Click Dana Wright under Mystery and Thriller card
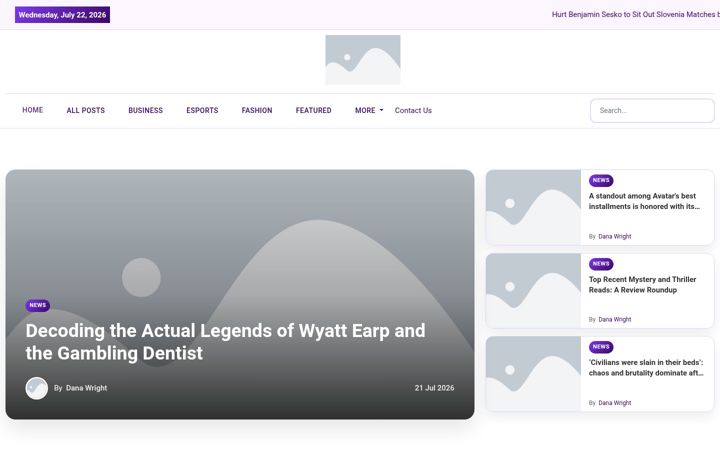This screenshot has height=450, width=720. click(x=615, y=320)
